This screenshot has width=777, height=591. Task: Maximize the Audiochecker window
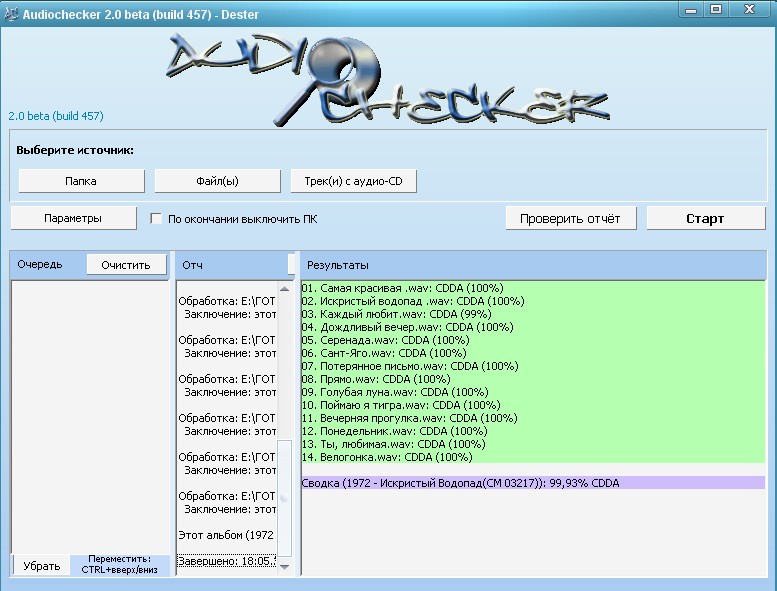coord(717,9)
